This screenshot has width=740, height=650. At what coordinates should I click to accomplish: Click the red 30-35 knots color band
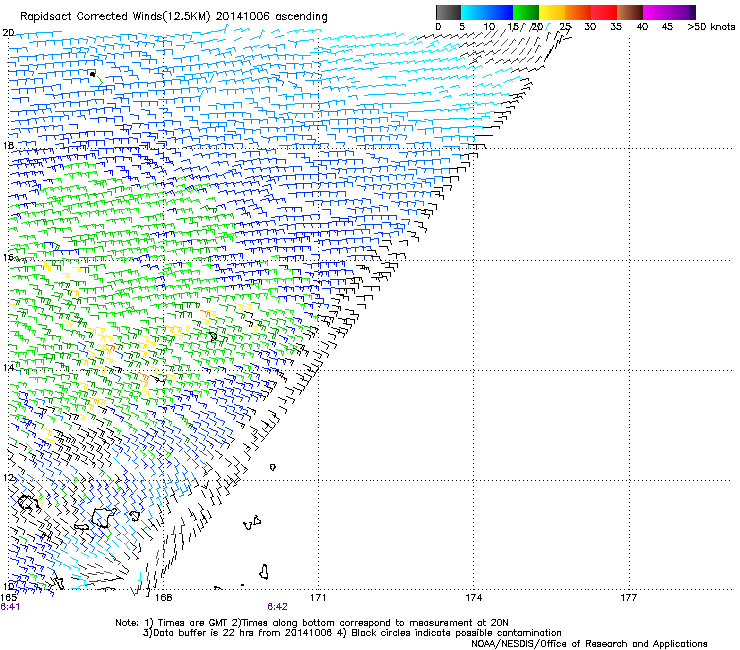(604, 12)
